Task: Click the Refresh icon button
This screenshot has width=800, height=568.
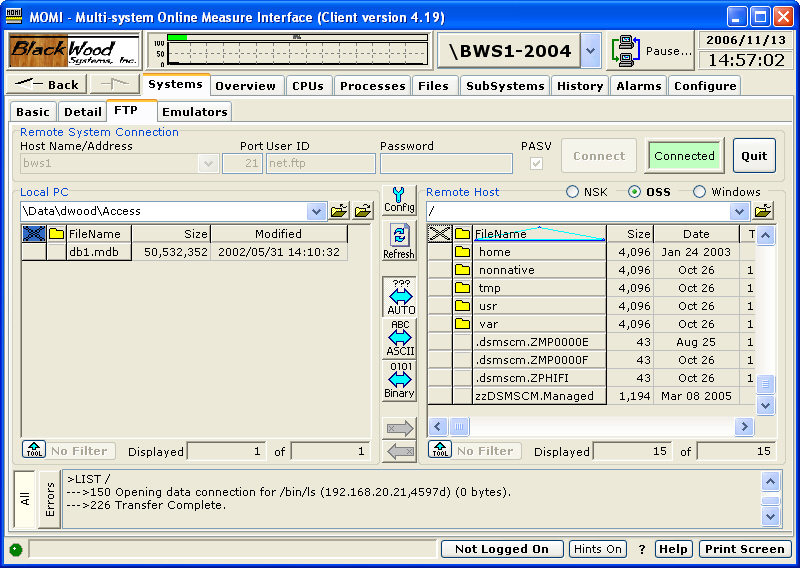Action: click(399, 241)
